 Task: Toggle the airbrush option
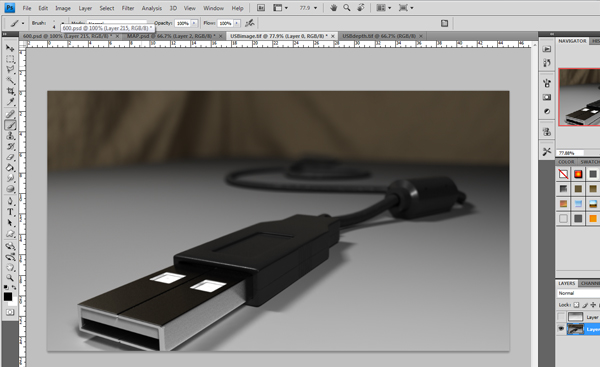pyautogui.click(x=250, y=23)
